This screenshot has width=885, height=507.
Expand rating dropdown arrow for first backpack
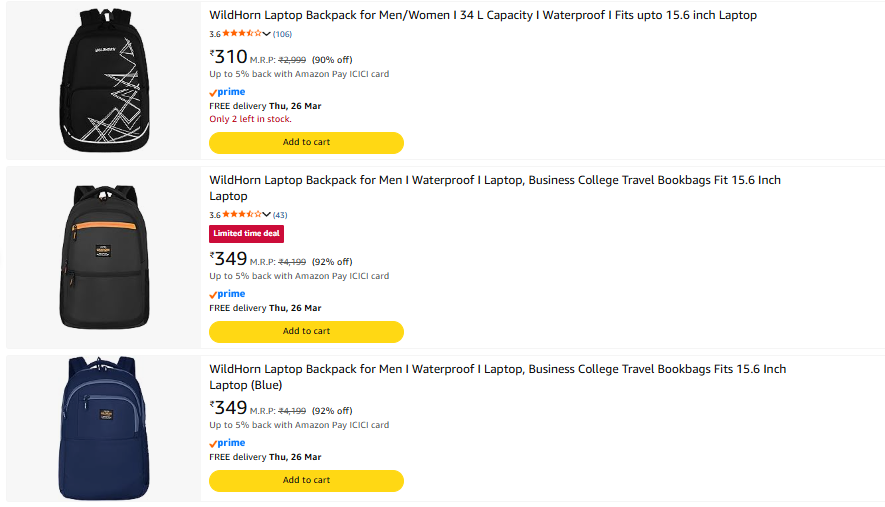[267, 34]
